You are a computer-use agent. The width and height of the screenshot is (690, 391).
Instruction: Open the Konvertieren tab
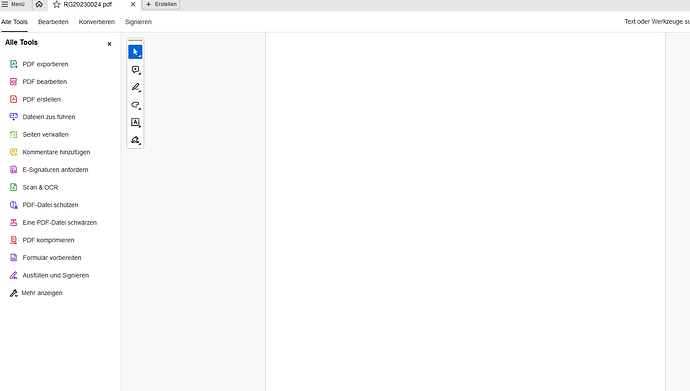point(97,22)
